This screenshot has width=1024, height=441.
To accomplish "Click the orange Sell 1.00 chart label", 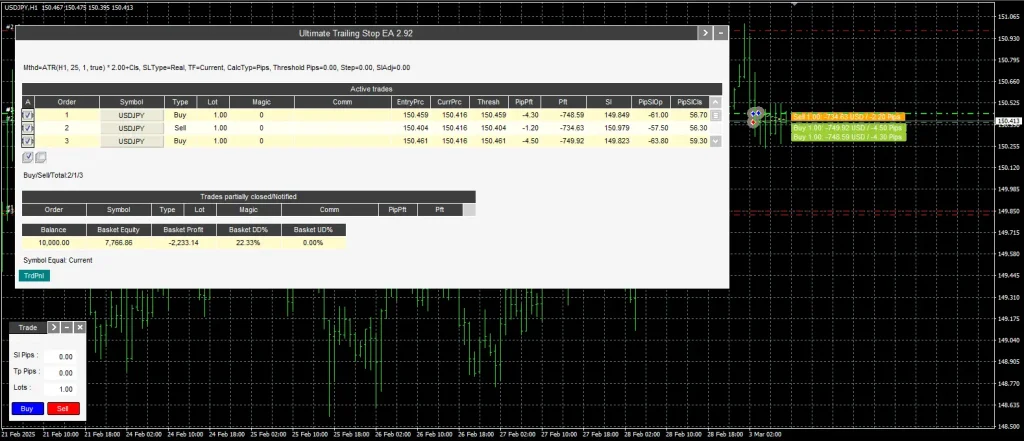I will [846, 117].
